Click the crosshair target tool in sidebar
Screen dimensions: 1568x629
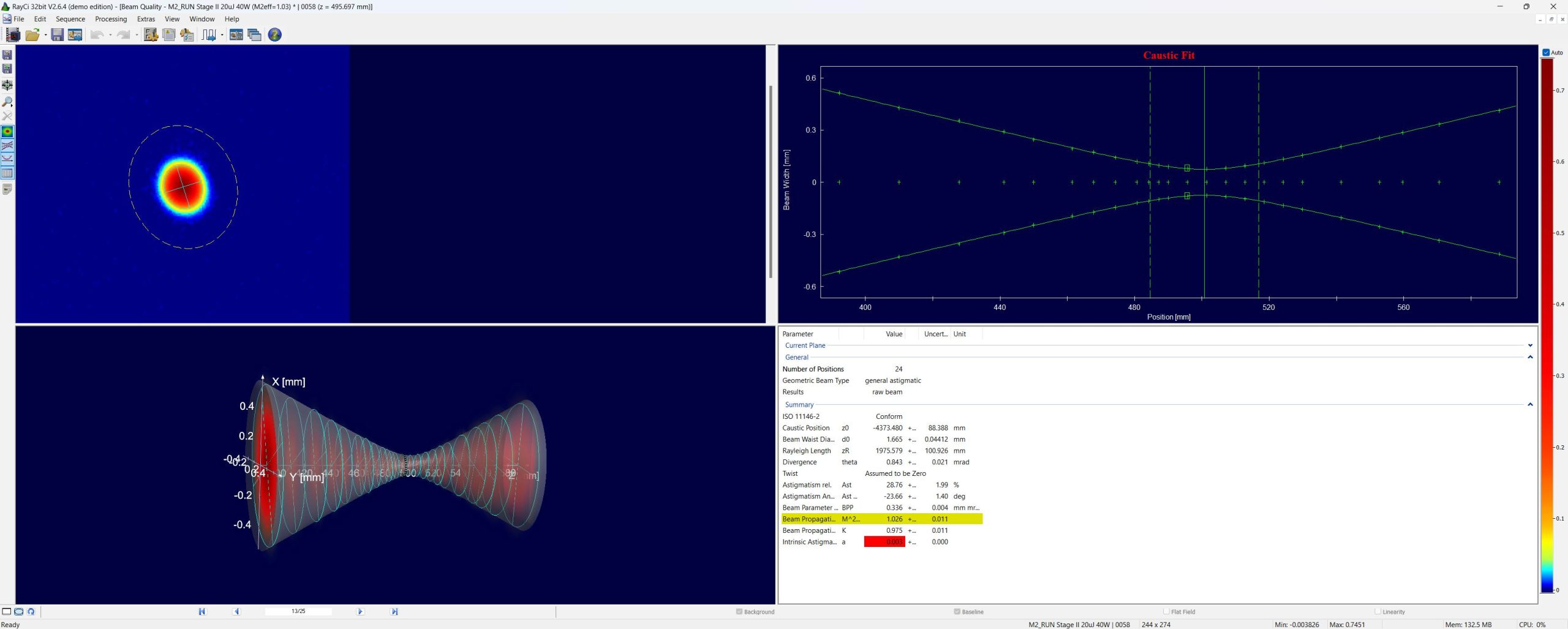pyautogui.click(x=7, y=86)
